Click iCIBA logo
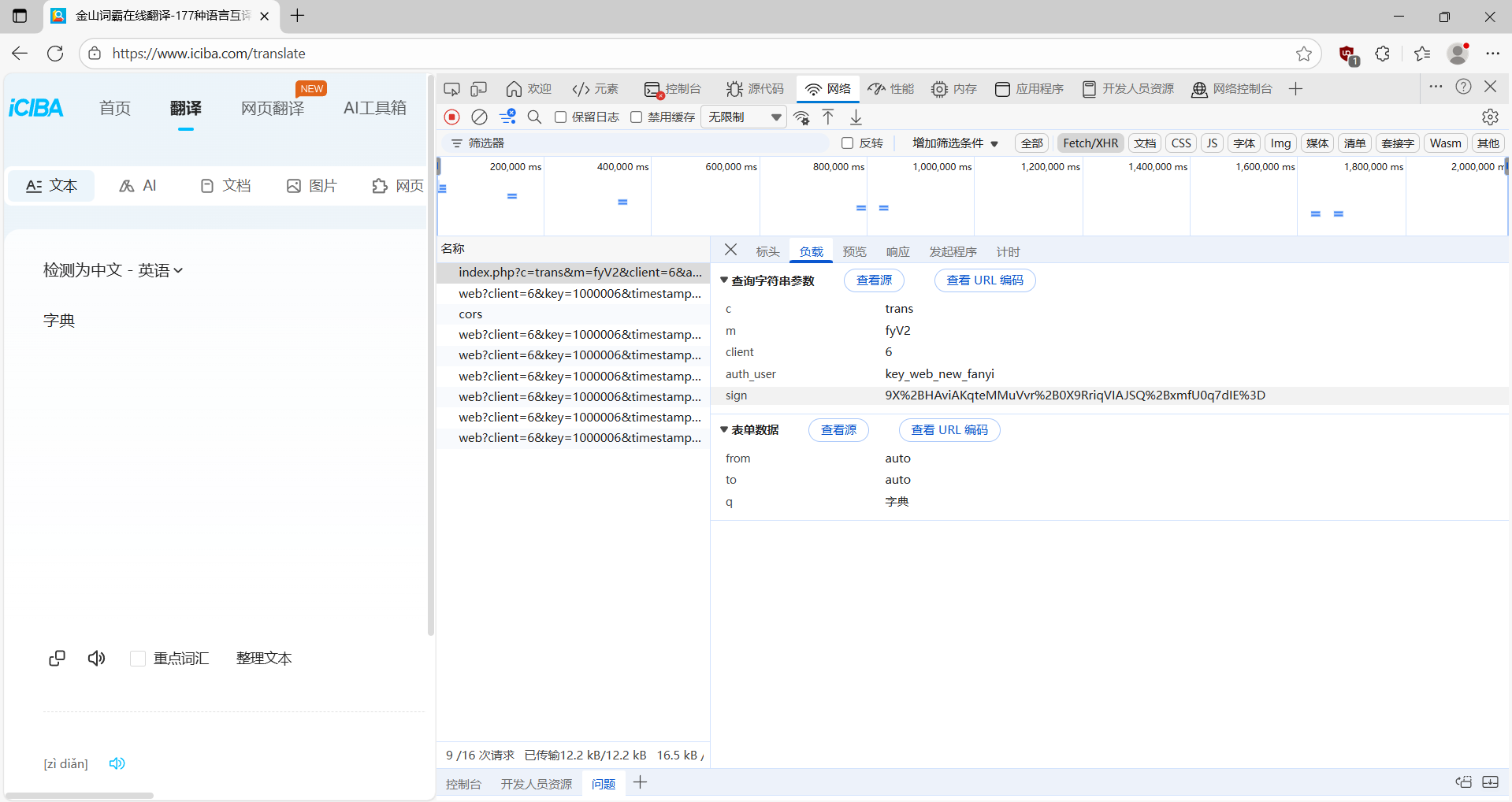1512x802 pixels. (x=36, y=108)
